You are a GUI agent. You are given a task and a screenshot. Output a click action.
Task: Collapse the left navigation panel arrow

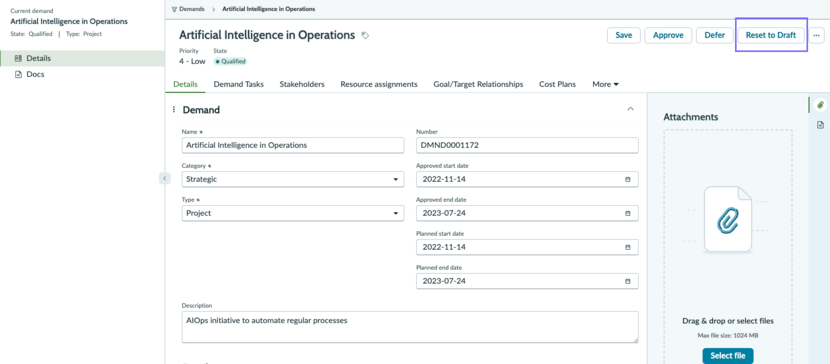(165, 178)
